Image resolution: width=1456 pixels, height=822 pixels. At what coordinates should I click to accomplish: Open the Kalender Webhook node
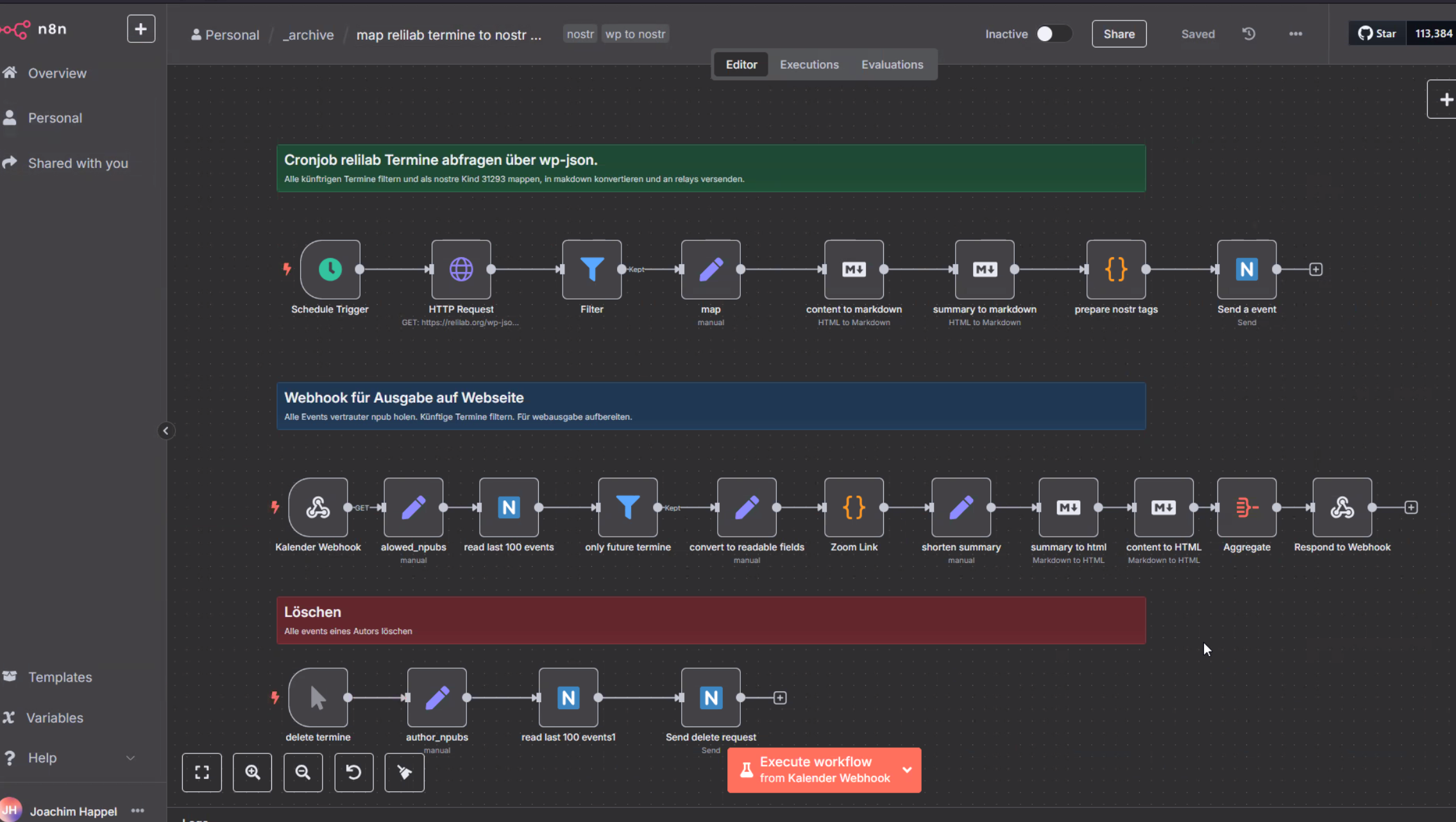click(318, 507)
